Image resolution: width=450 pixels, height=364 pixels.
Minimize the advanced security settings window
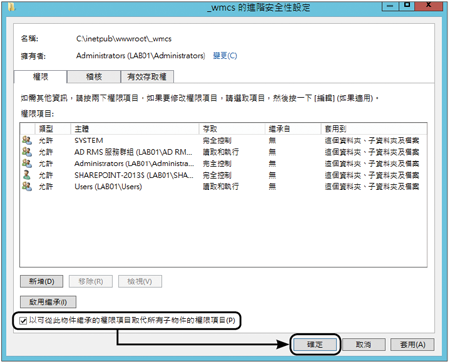click(390, 6)
